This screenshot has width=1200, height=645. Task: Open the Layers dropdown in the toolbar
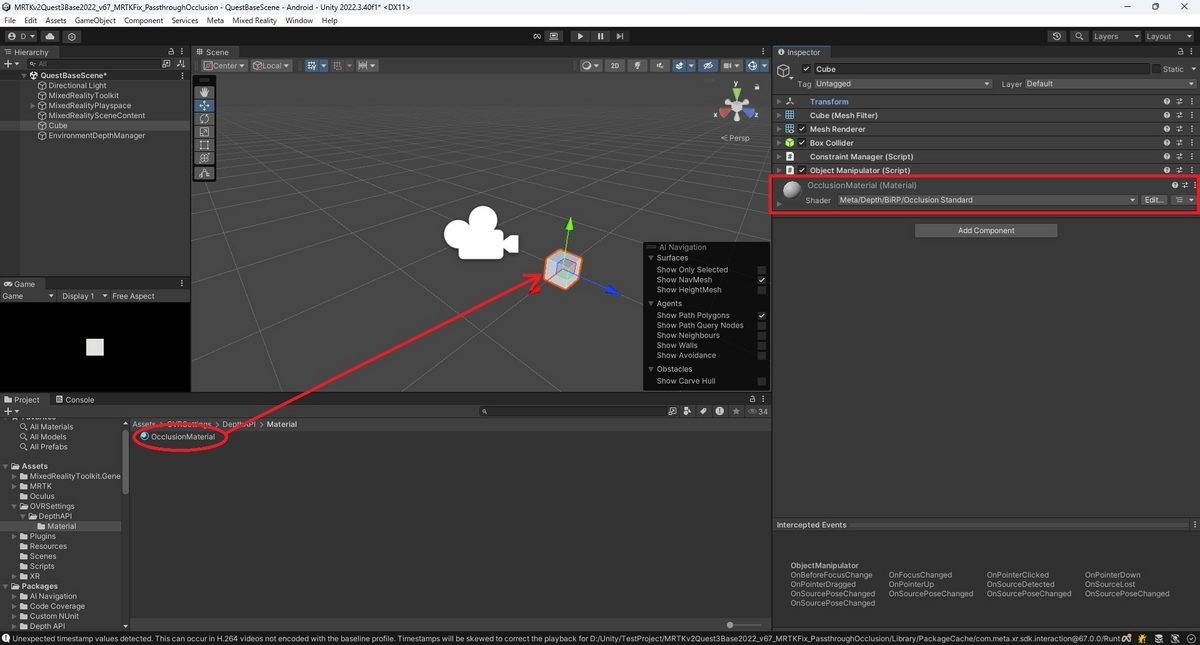[x=1113, y=36]
